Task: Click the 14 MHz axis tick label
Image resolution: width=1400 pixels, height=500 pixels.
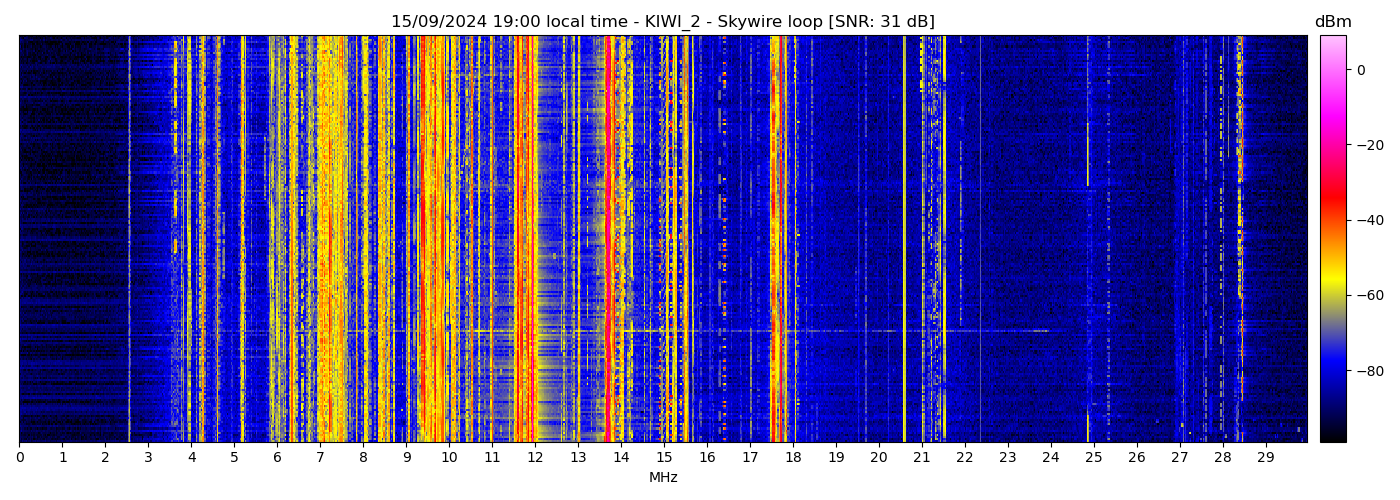Action: coord(621,457)
